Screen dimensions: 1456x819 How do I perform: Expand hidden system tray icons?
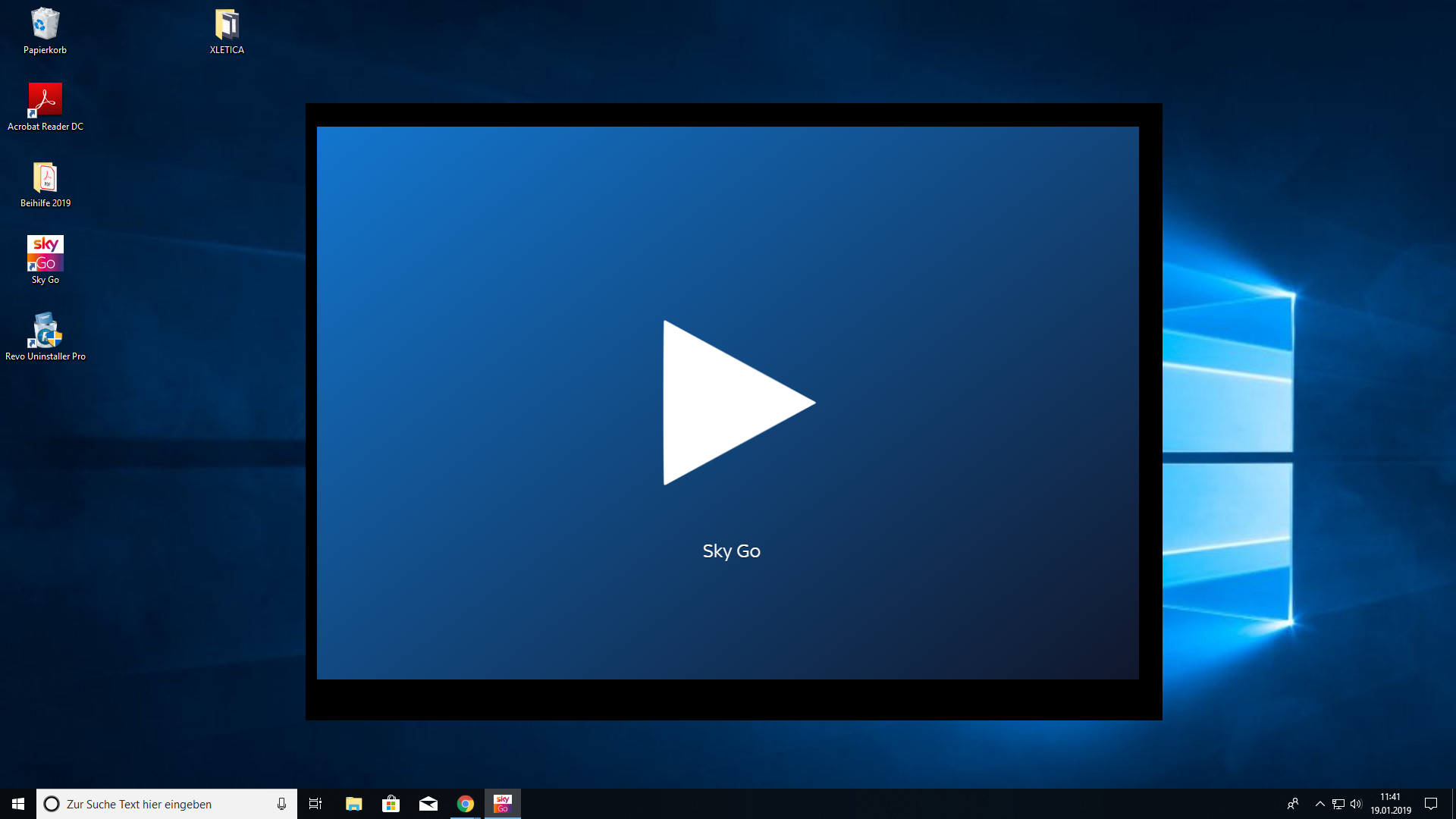tap(1320, 804)
